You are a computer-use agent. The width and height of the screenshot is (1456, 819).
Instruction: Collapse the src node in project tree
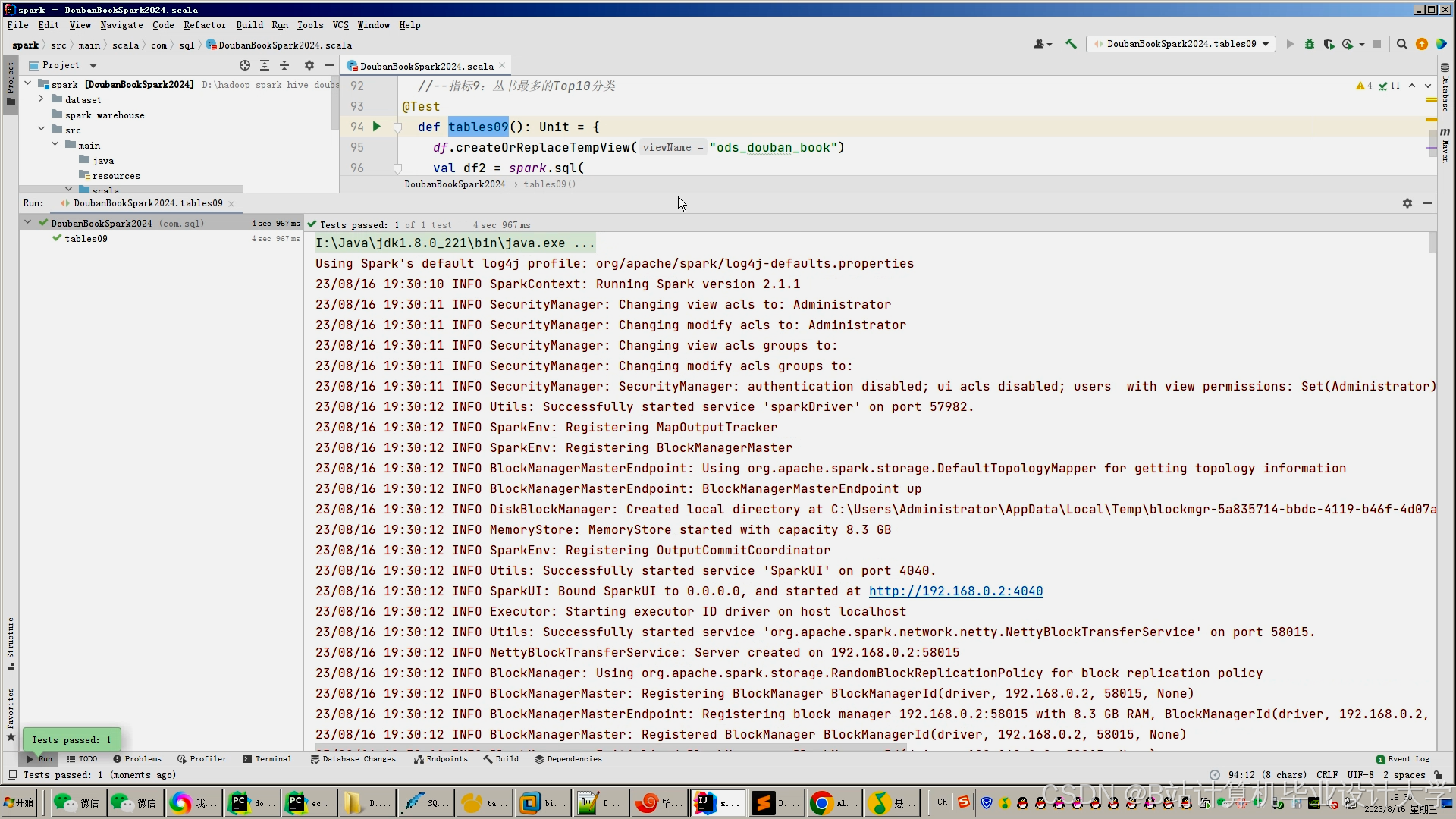(40, 129)
